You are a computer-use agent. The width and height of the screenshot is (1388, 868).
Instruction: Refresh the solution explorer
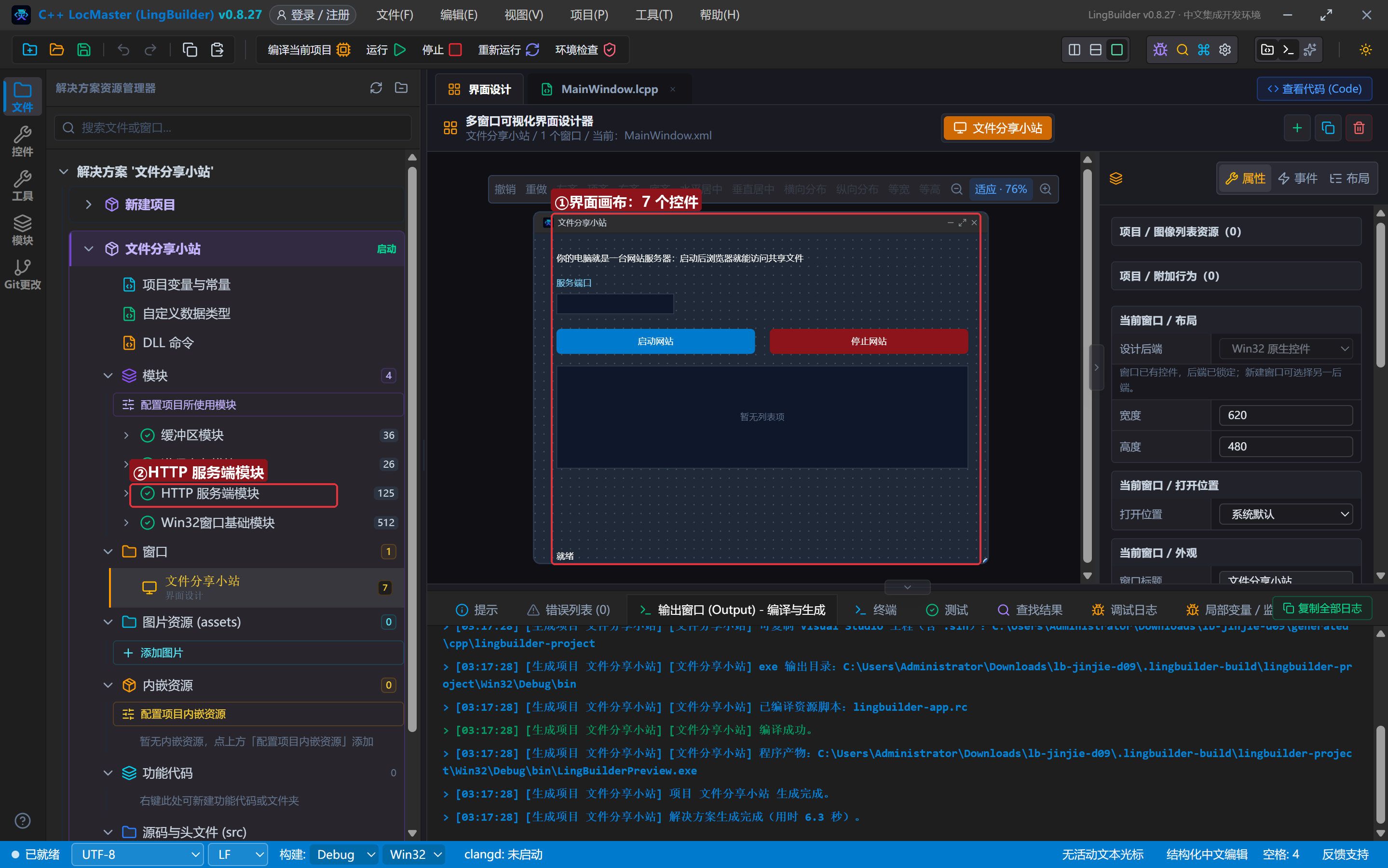[x=376, y=88]
